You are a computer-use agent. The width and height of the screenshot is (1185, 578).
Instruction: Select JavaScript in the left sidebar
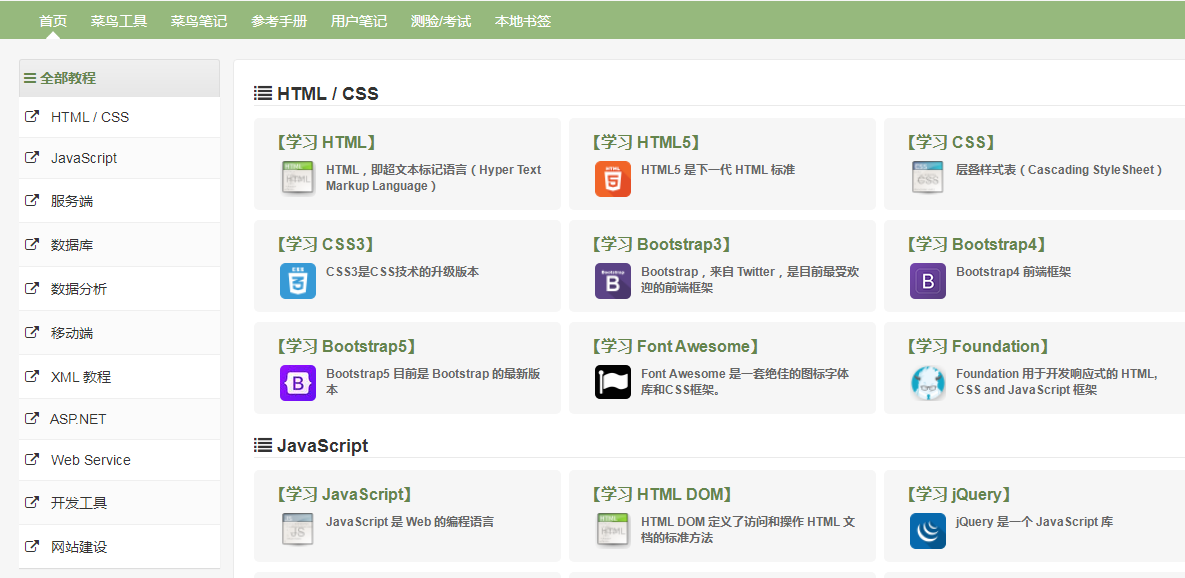point(84,158)
